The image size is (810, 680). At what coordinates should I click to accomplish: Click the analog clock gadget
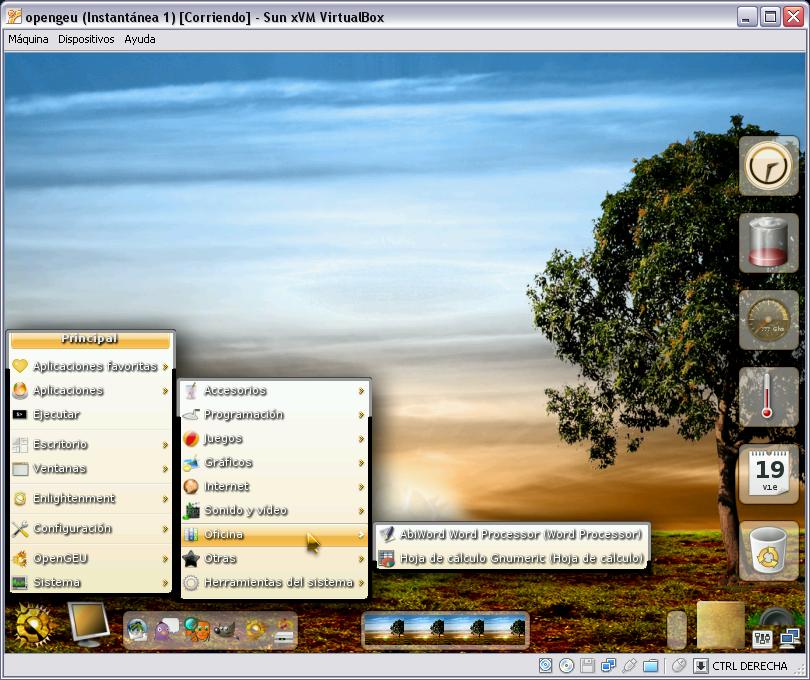[x=769, y=166]
